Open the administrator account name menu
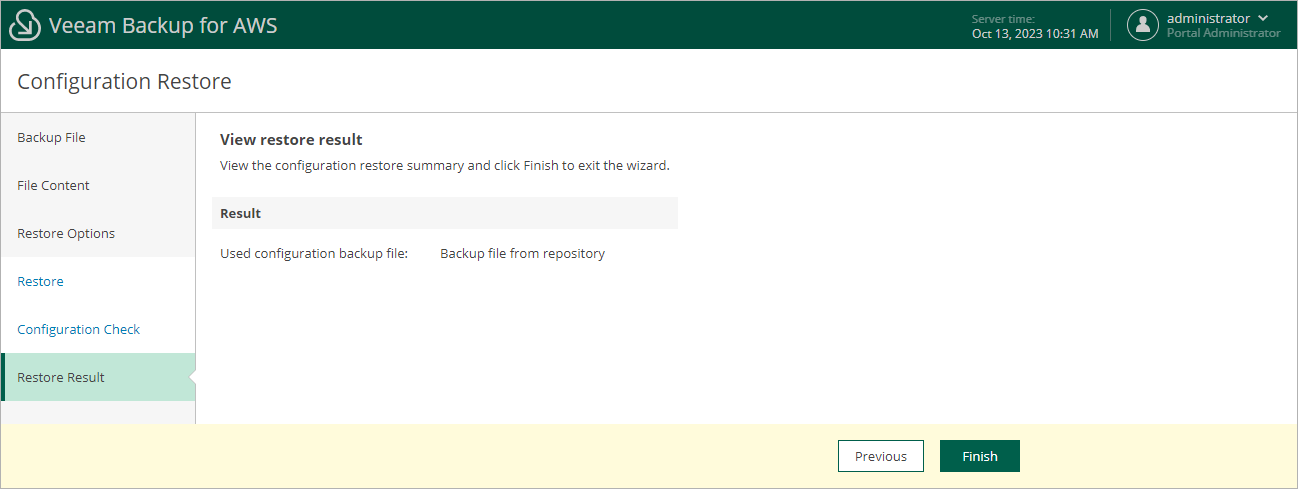 [x=1208, y=18]
